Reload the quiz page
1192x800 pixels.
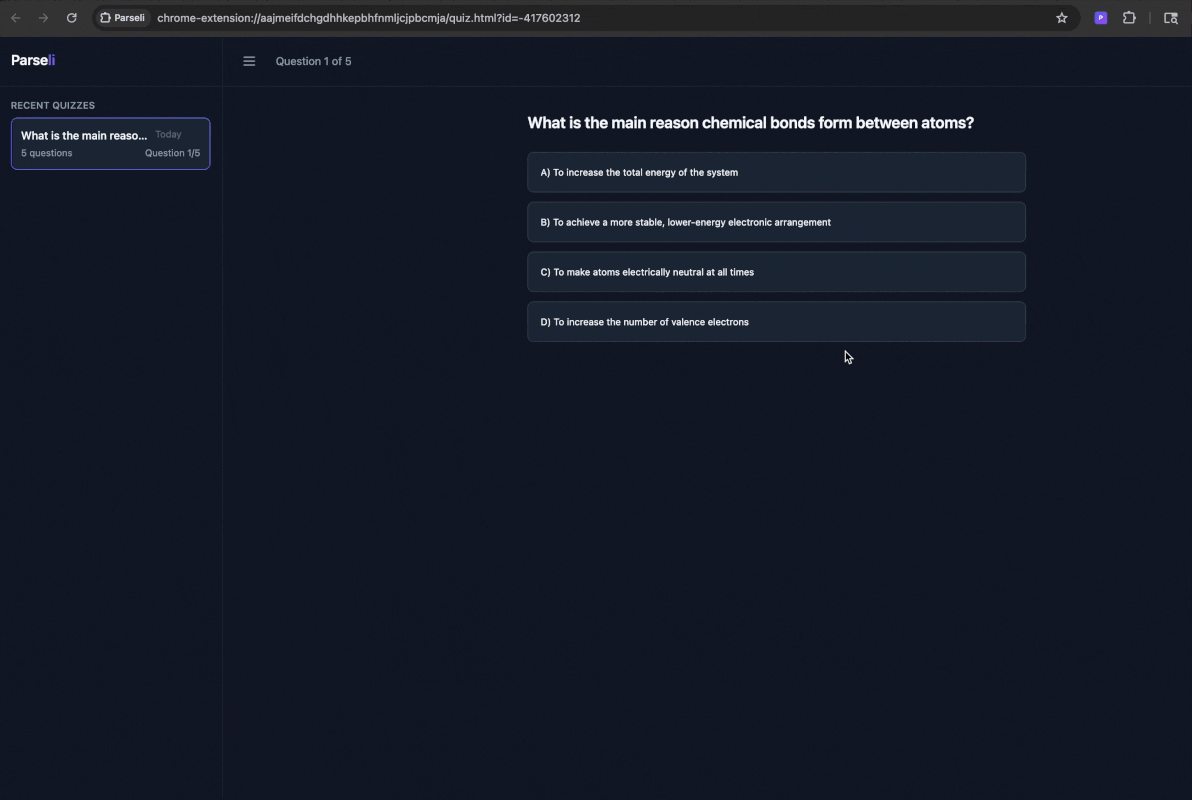71,17
